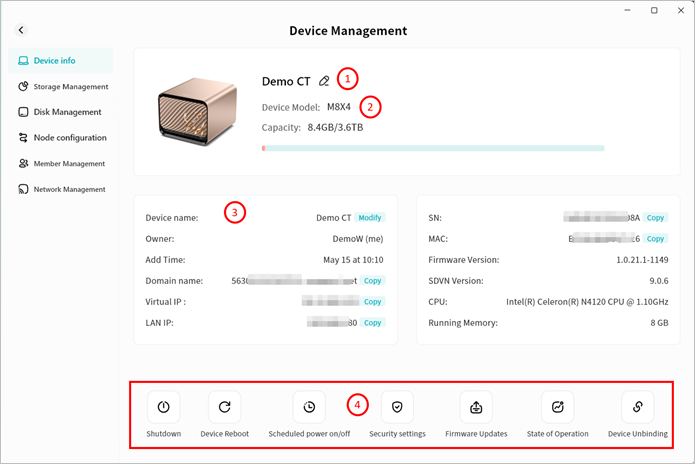Open Scheduled power on/off settings
The width and height of the screenshot is (695, 464).
pyautogui.click(x=310, y=407)
